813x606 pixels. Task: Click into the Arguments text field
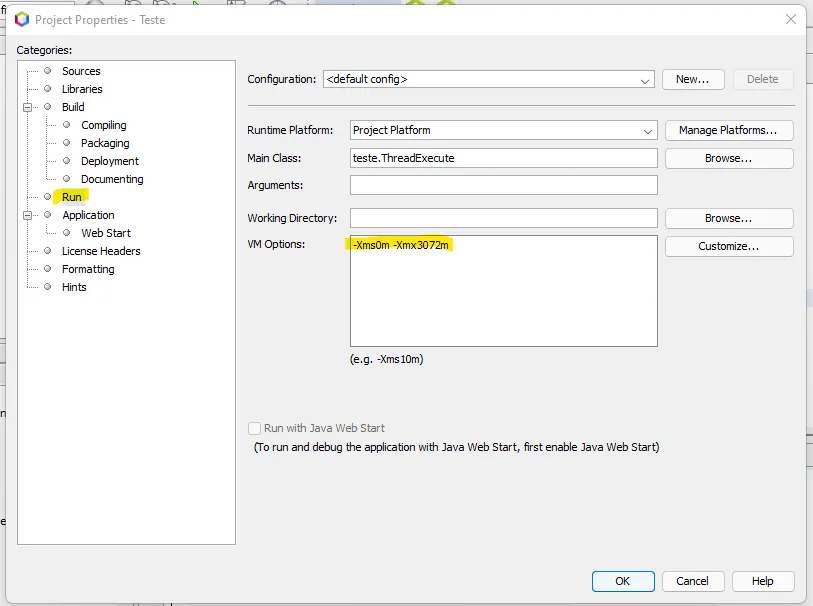503,185
